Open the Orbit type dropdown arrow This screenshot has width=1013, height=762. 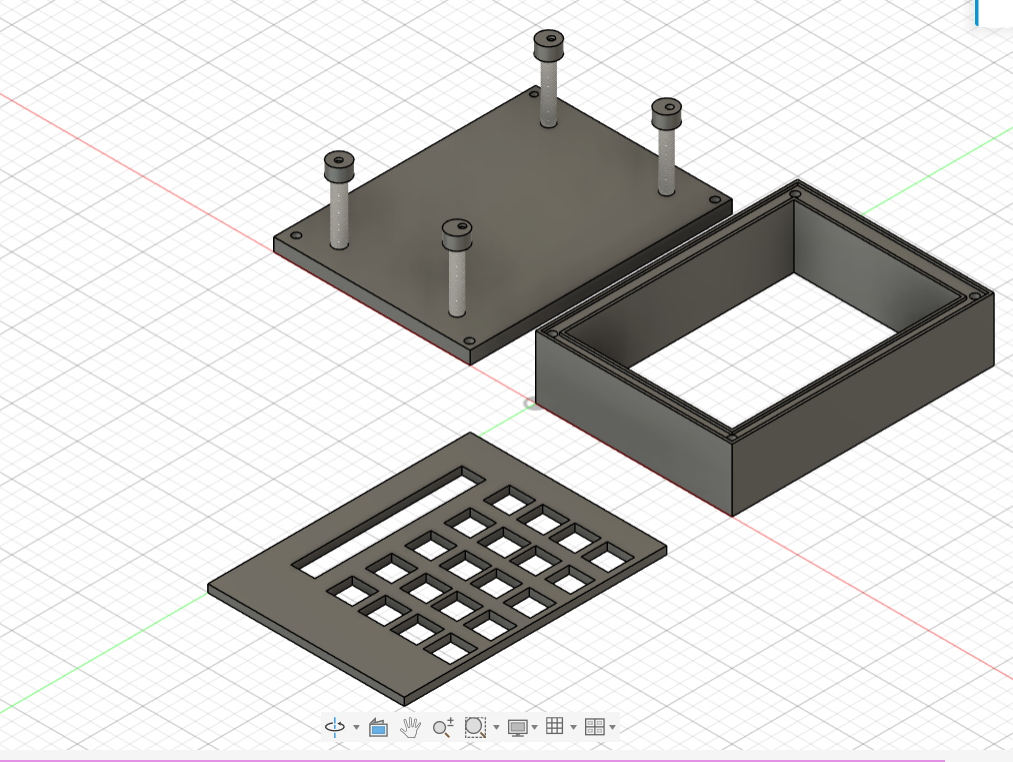tap(356, 728)
